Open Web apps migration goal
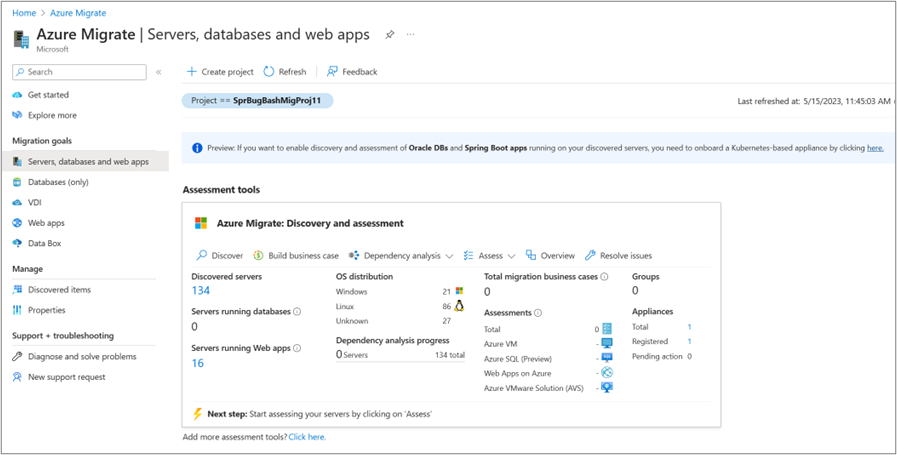This screenshot has height=455, width=897. coord(46,223)
